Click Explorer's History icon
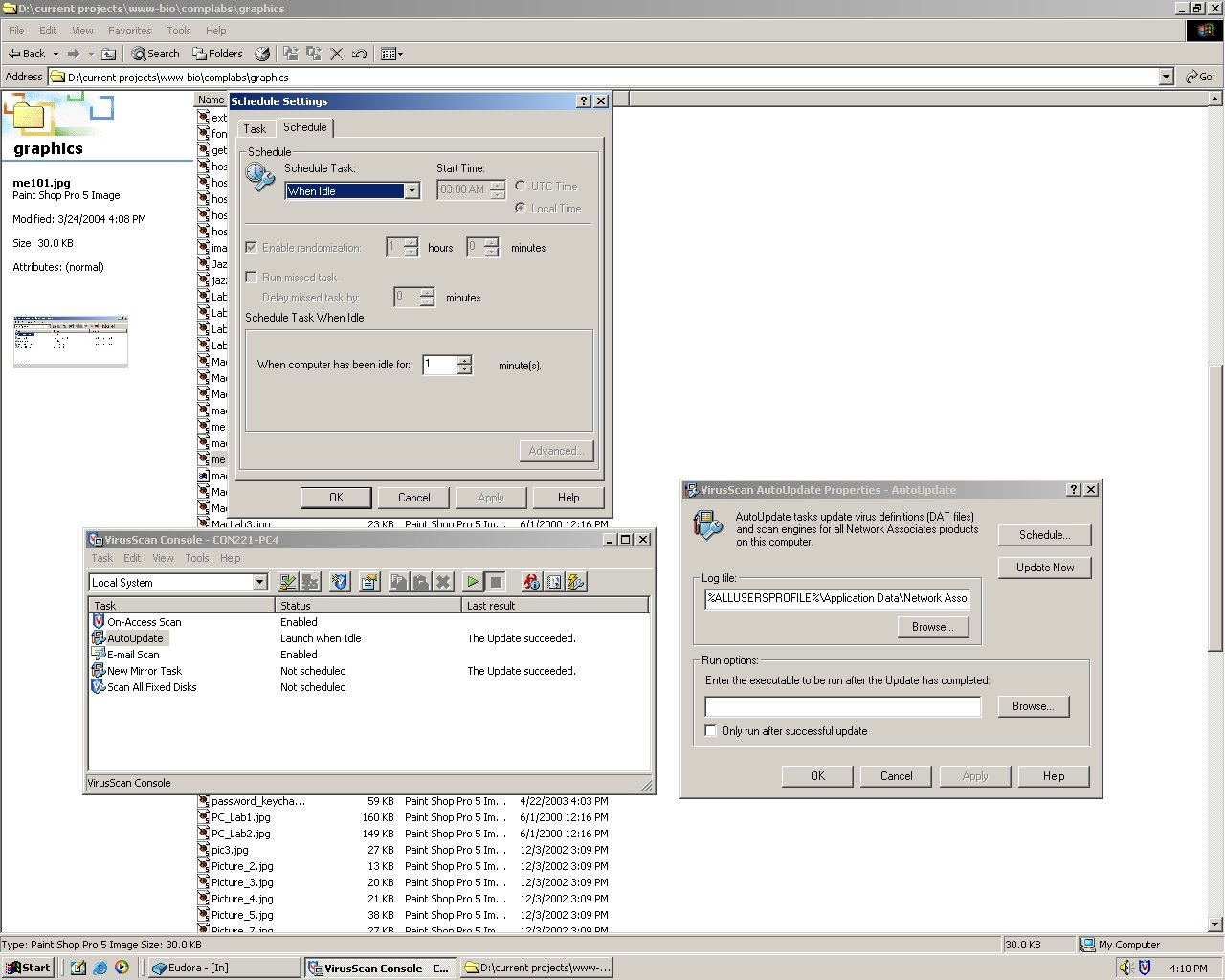The width and height of the screenshot is (1225, 980). coord(262,54)
